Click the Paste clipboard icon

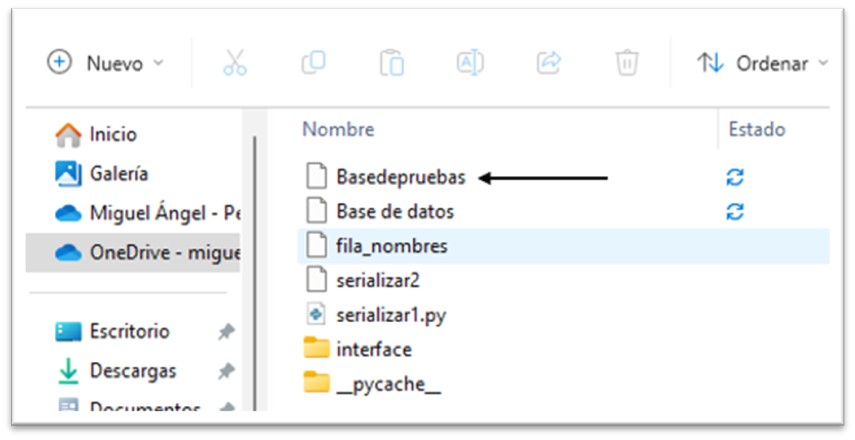click(391, 63)
